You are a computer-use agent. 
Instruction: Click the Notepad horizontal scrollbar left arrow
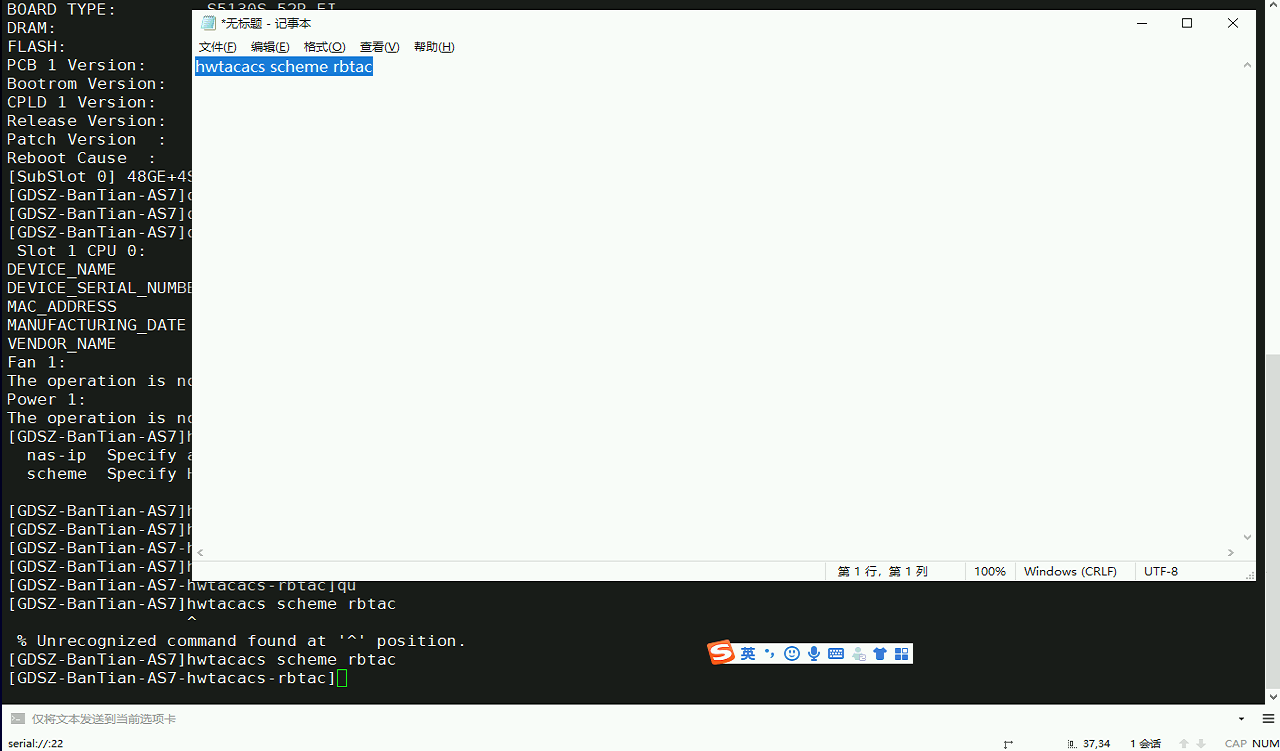200,552
